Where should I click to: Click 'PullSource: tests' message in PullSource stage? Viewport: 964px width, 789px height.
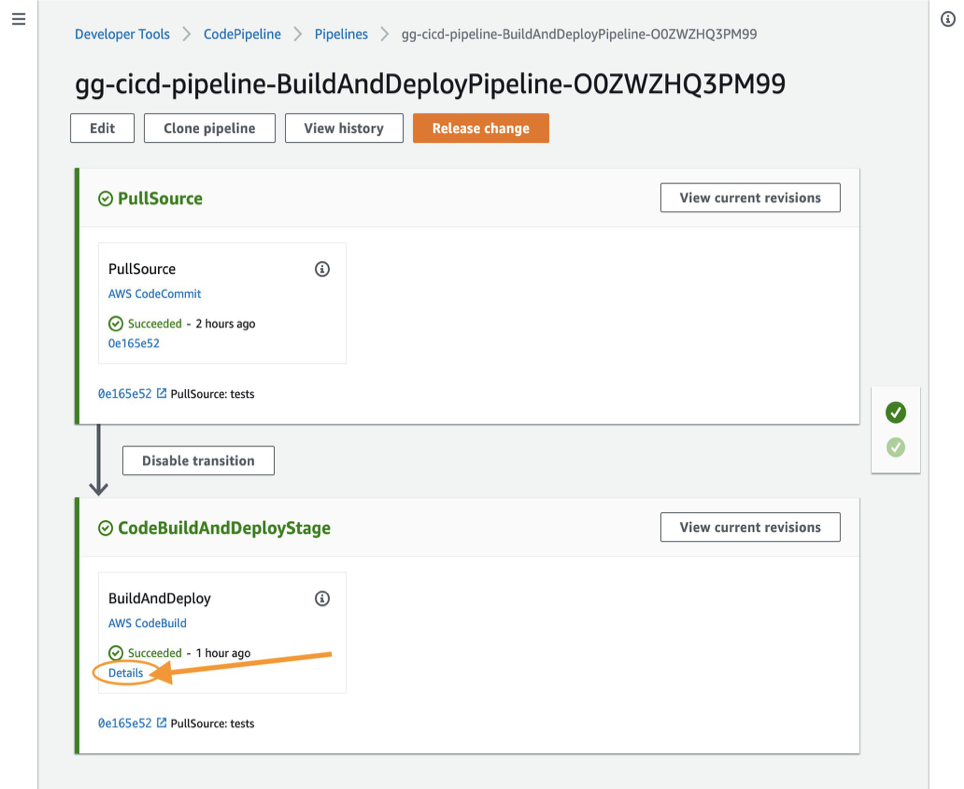(x=212, y=394)
